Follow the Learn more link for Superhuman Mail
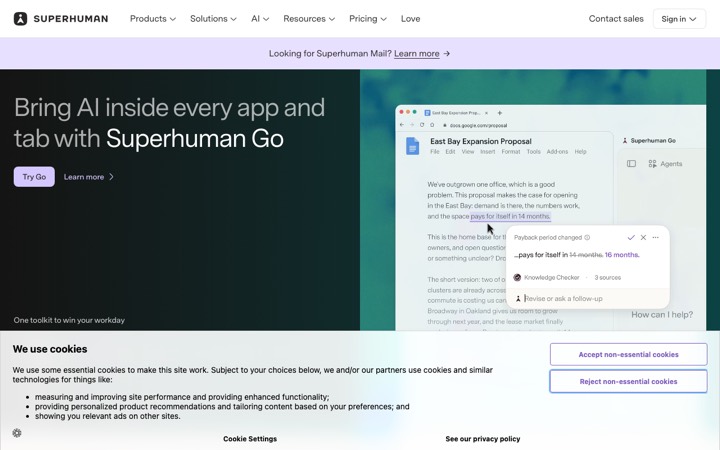The image size is (720, 450). (416, 54)
